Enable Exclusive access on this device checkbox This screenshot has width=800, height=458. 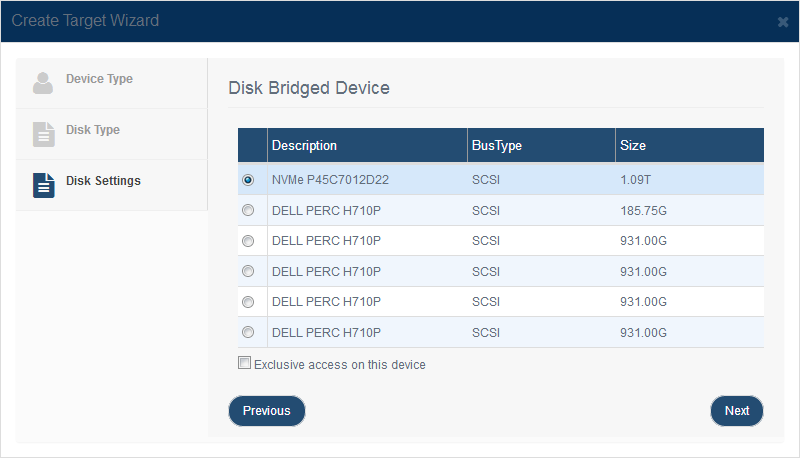[244, 363]
